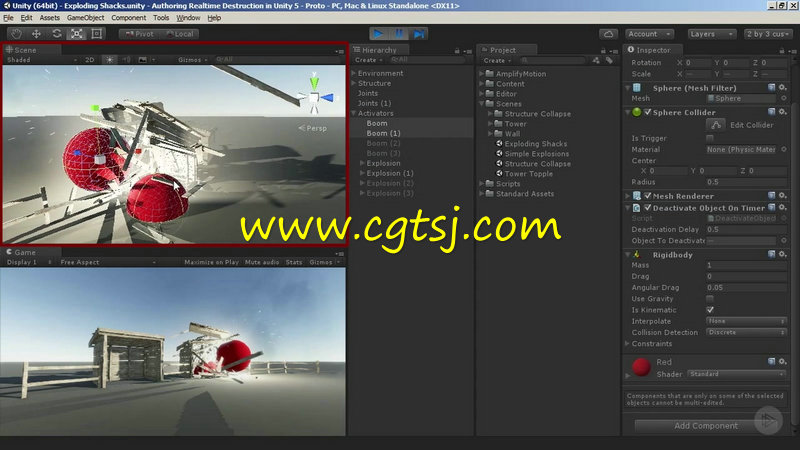The image size is (800, 450).
Task: Click the Edit Collider icon button
Action: tap(716, 125)
